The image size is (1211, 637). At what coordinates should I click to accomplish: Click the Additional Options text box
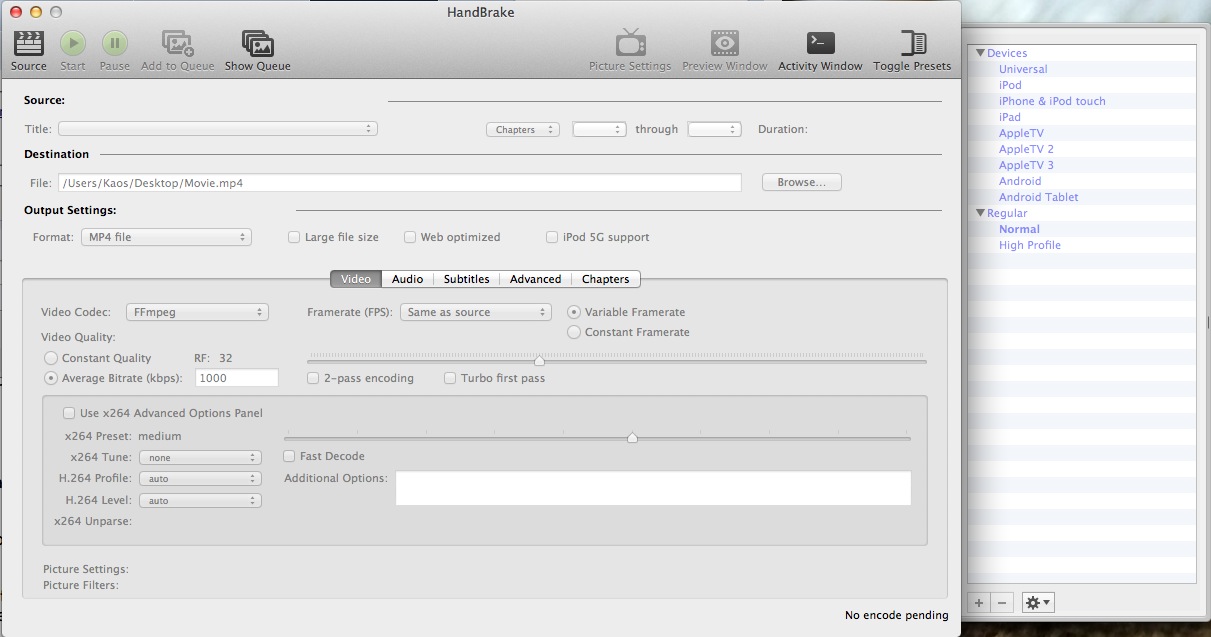[x=654, y=488]
